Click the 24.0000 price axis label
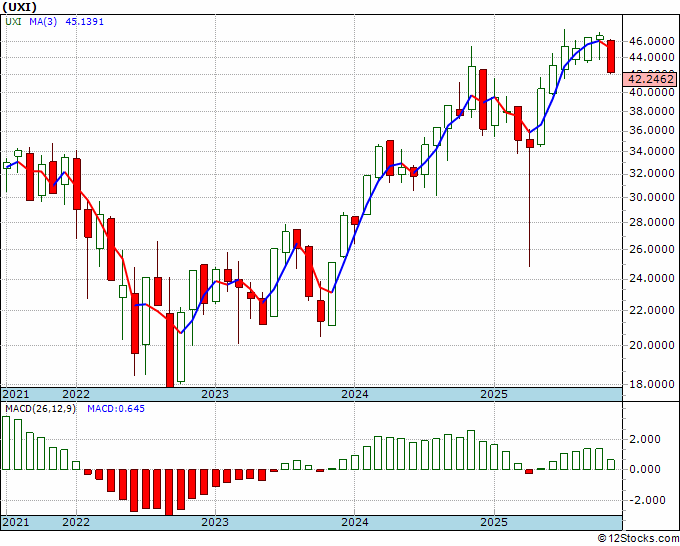Screen dimensions: 680x546 [x=652, y=278]
